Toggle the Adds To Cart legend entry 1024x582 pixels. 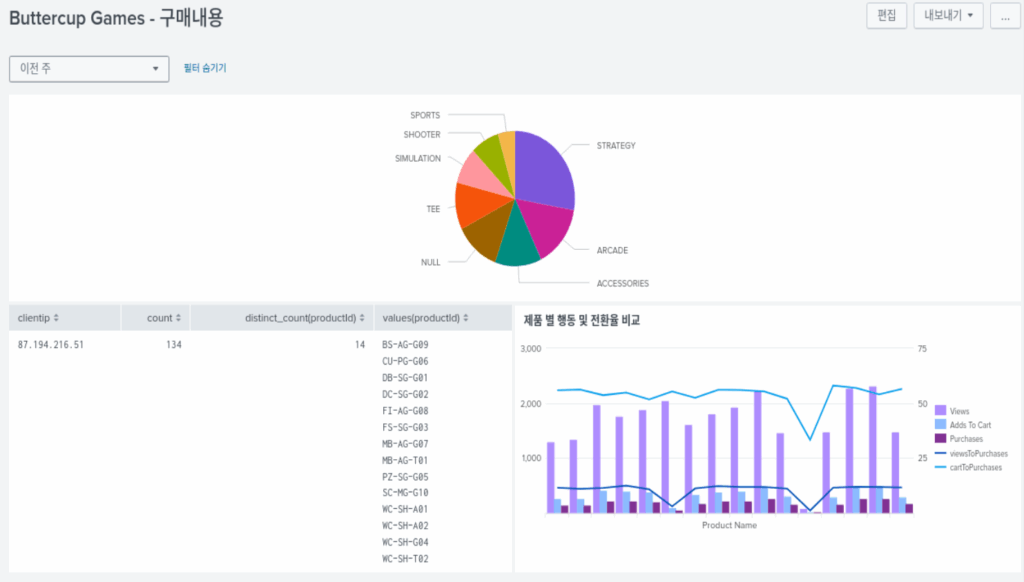pos(963,425)
